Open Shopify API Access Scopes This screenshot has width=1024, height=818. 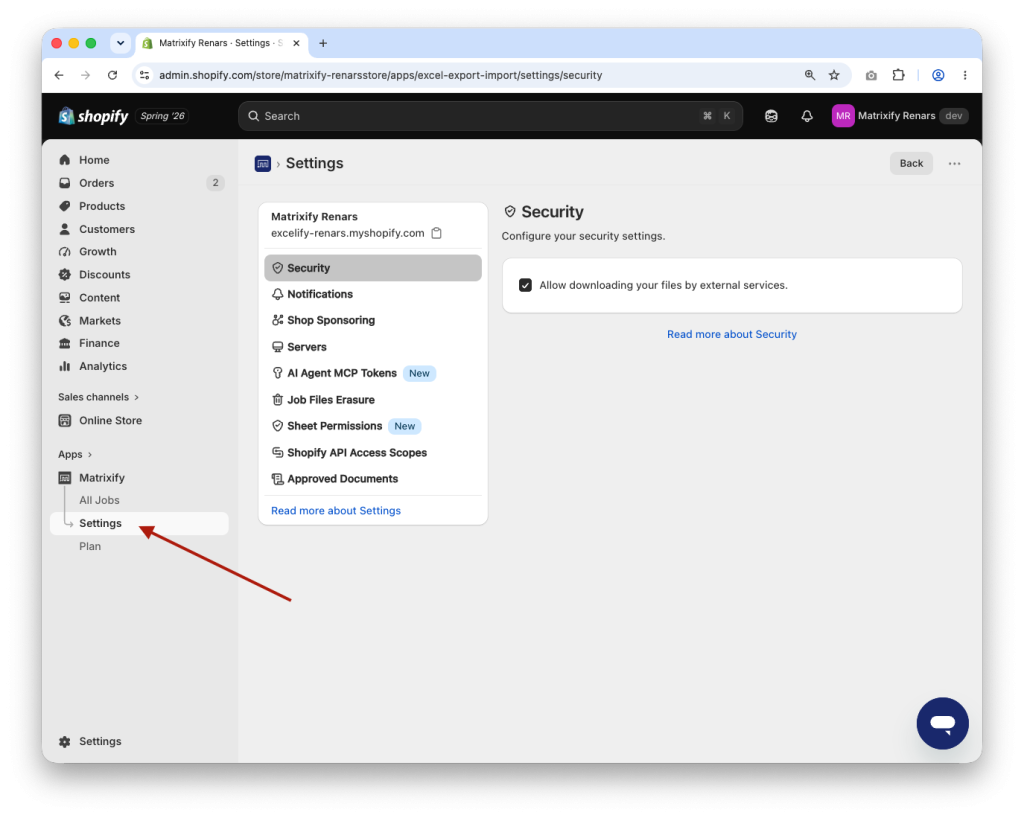(x=373, y=452)
